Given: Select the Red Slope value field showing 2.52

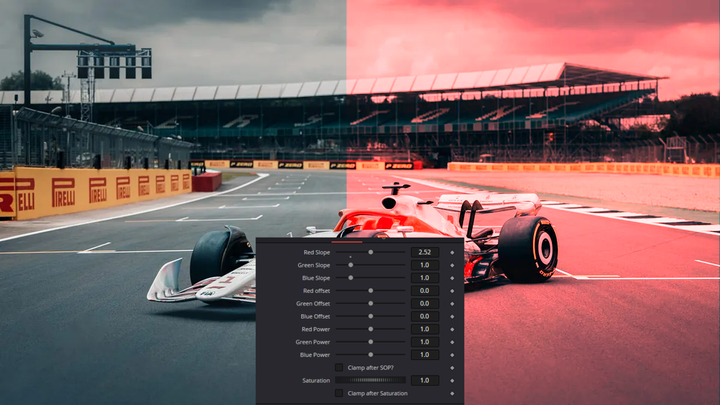Looking at the screenshot, I should coord(424,252).
